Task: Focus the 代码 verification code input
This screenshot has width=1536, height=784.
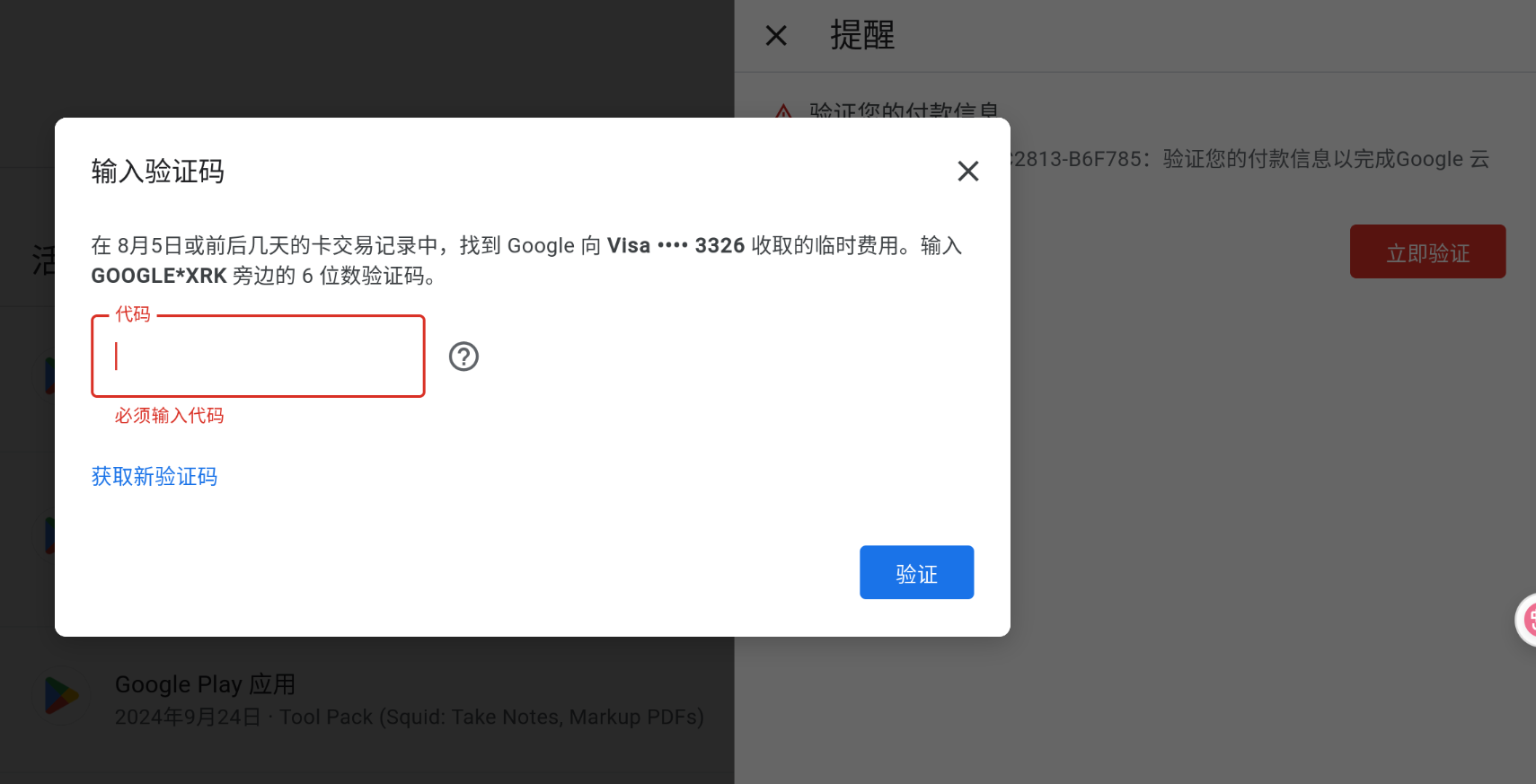Action: click(x=258, y=356)
